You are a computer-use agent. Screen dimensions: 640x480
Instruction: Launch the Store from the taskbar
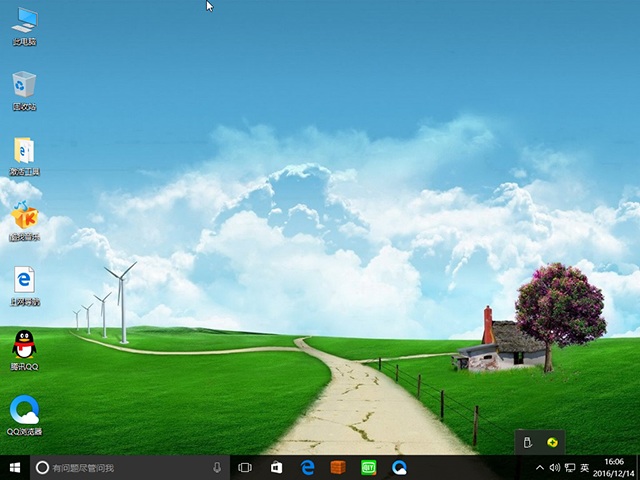coord(276,468)
